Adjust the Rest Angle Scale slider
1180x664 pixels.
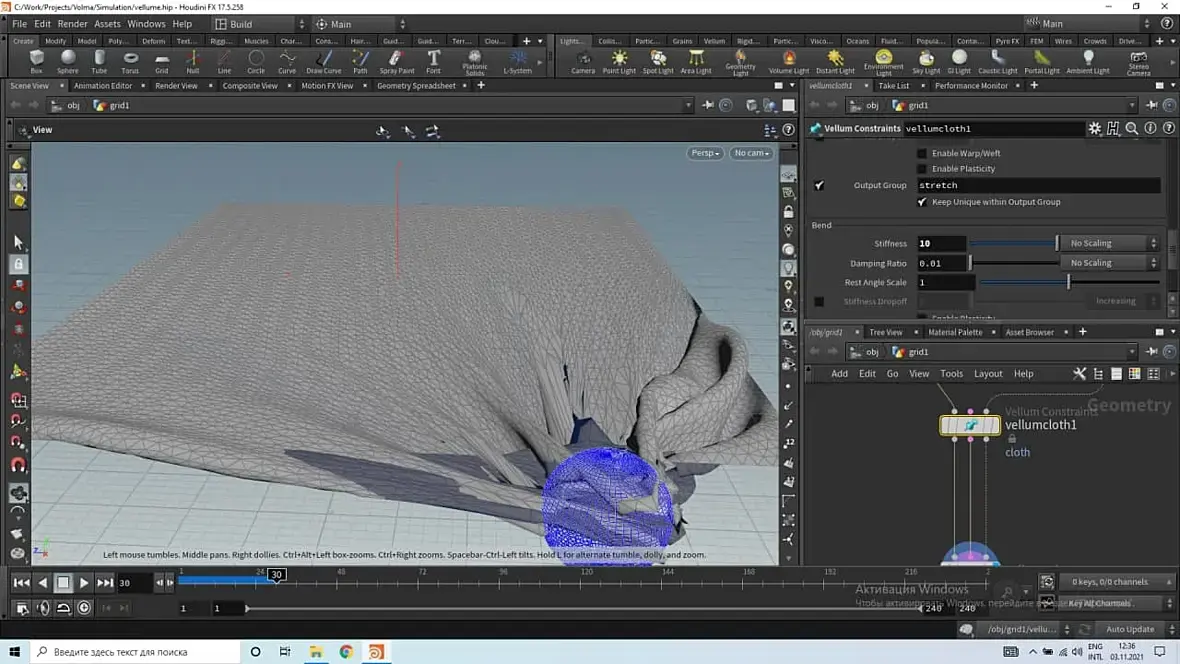coord(1068,283)
